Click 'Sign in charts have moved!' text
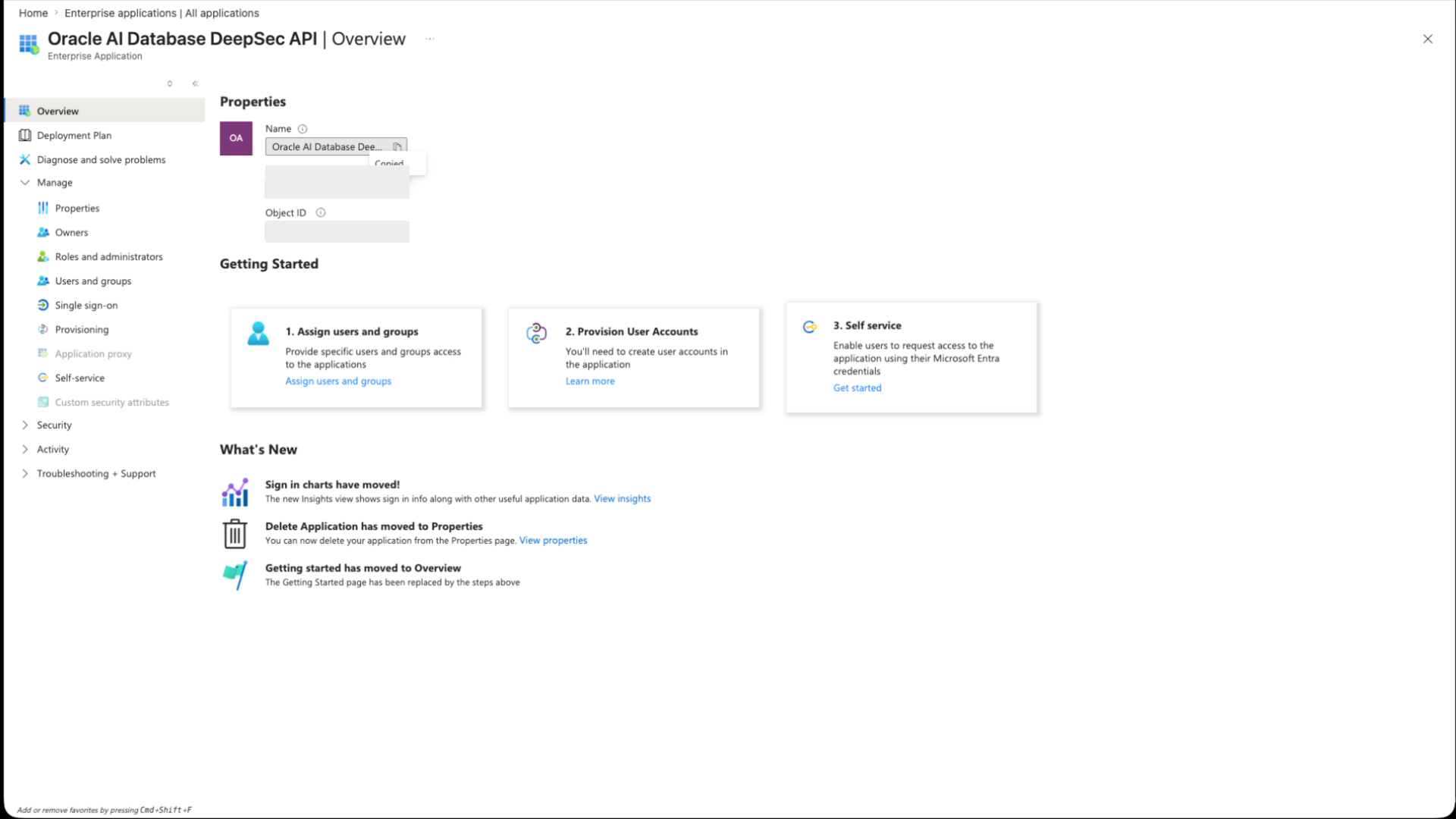 tap(332, 485)
